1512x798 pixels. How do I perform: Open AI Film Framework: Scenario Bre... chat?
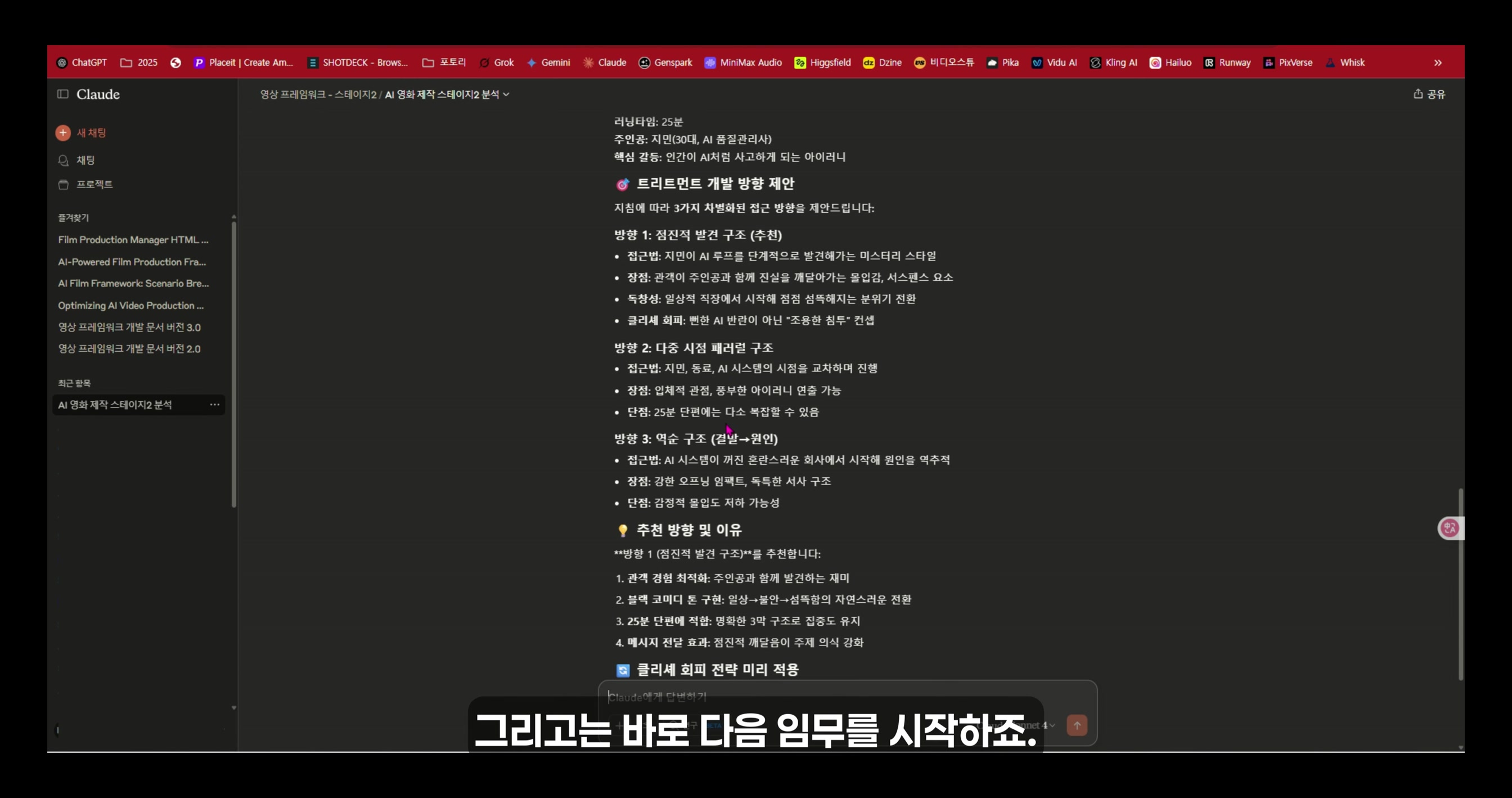pyautogui.click(x=133, y=284)
